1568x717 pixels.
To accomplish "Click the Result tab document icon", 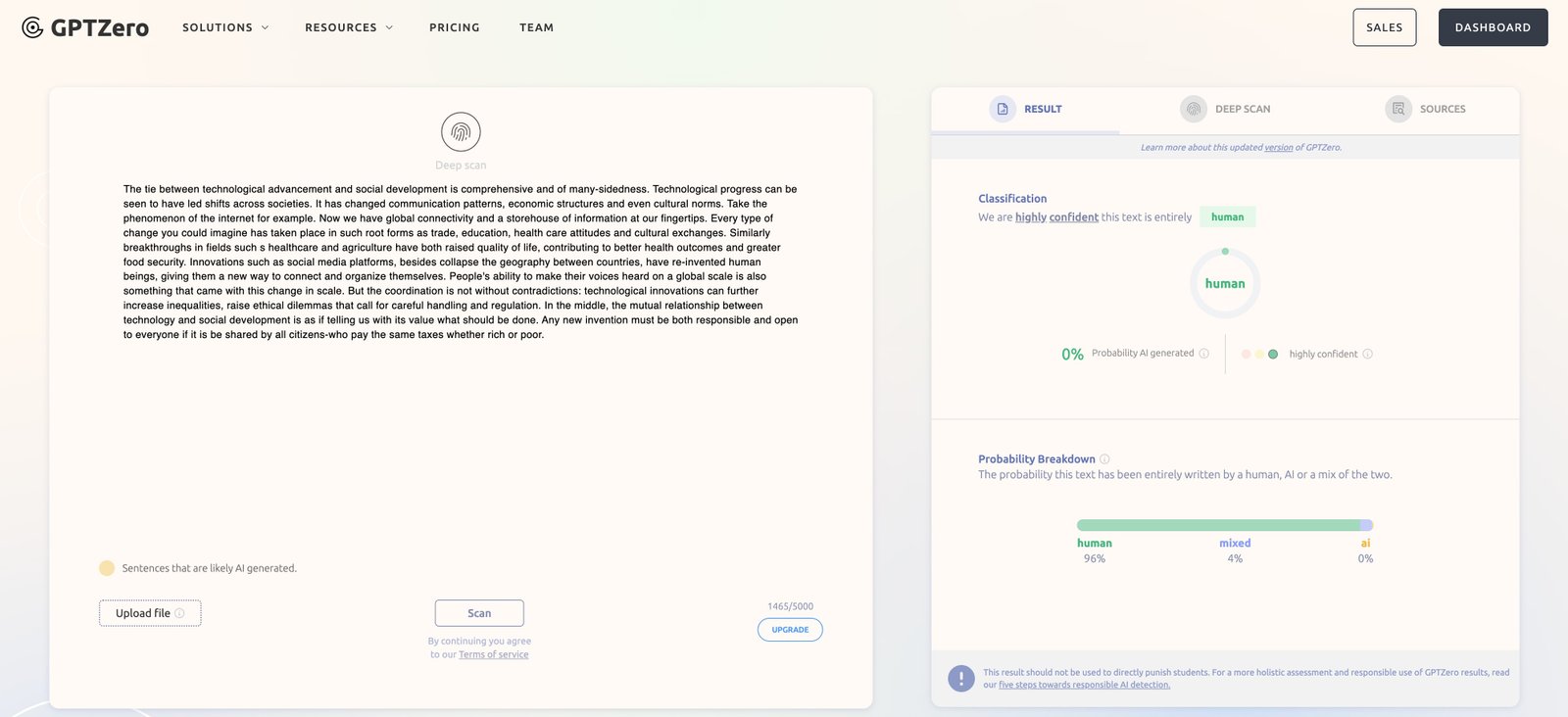I will pos(1002,109).
